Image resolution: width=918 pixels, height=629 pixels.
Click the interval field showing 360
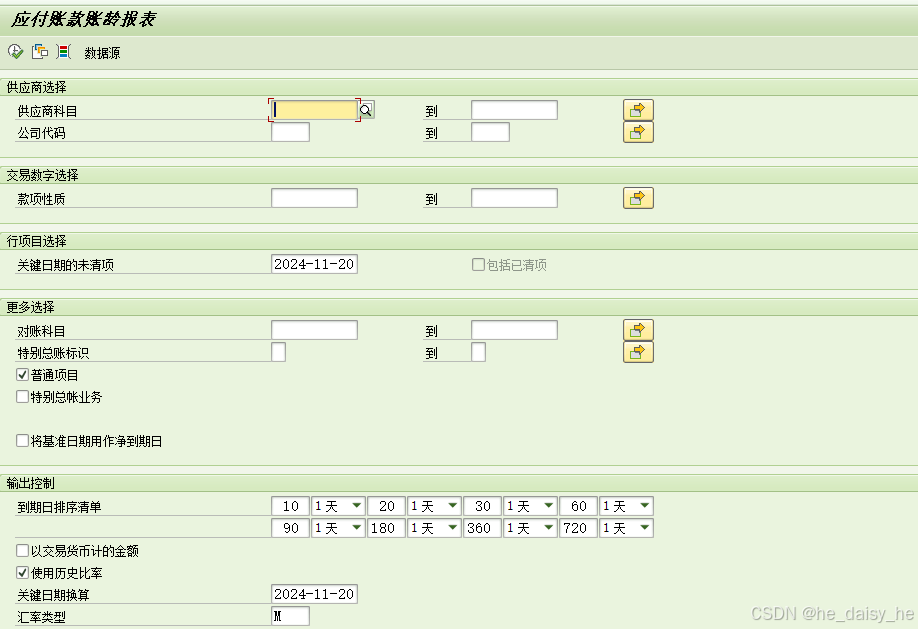click(x=482, y=528)
